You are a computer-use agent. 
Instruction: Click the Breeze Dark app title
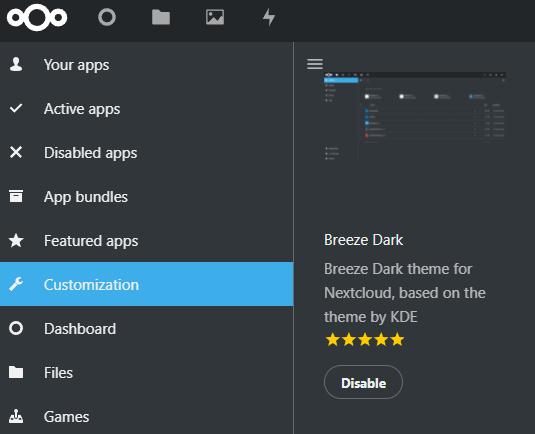pos(364,240)
